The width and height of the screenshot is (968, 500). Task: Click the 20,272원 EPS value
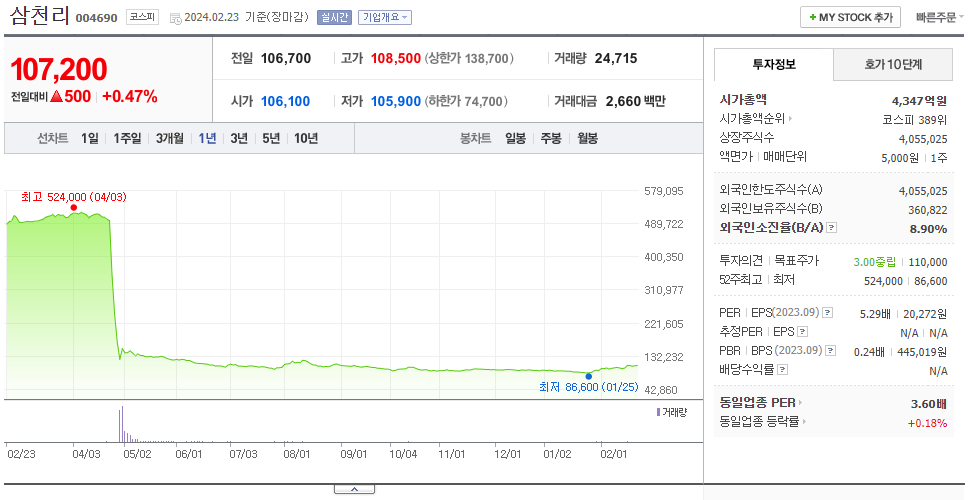tap(925, 314)
